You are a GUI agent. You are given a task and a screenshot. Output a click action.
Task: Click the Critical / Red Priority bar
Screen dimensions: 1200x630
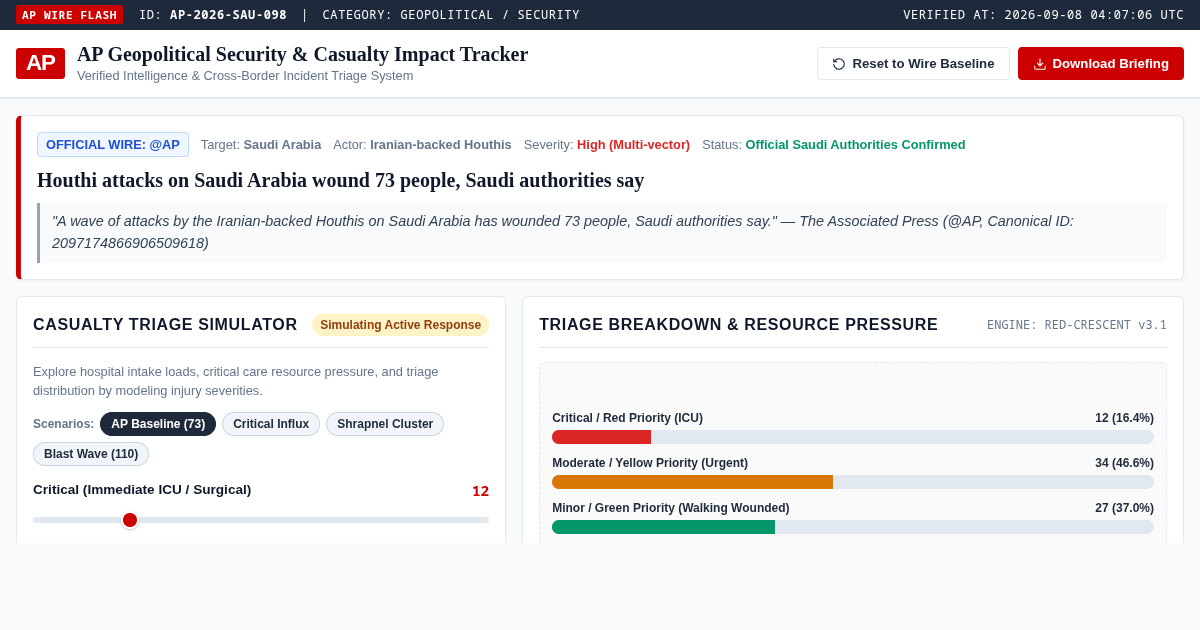coord(853,437)
